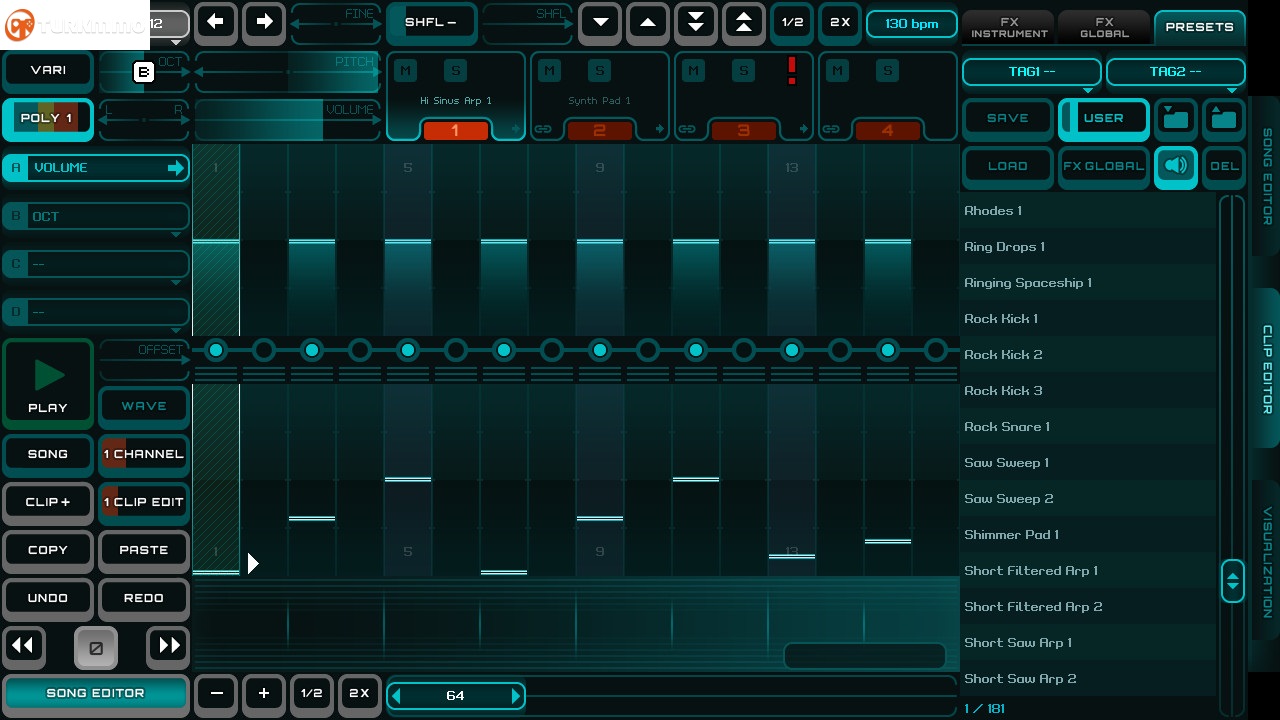
Task: Click the PITCH slider
Action: (288, 70)
